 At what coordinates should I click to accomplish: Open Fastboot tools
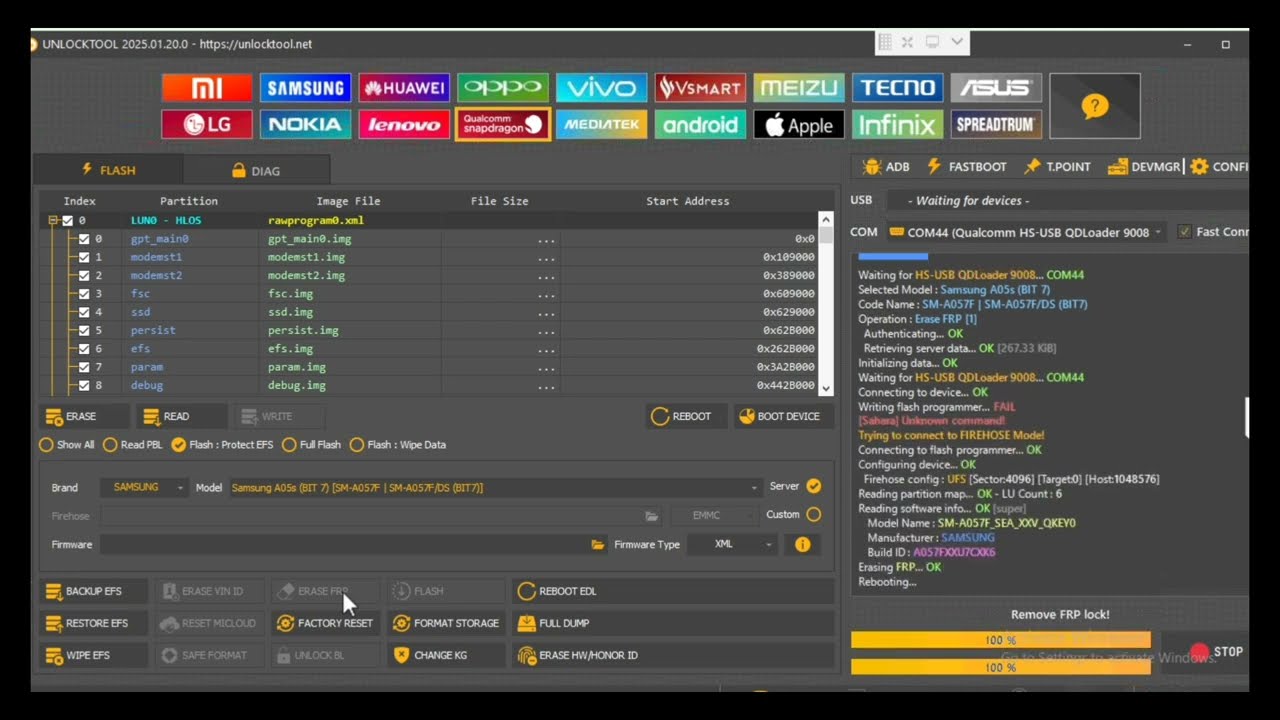click(966, 167)
